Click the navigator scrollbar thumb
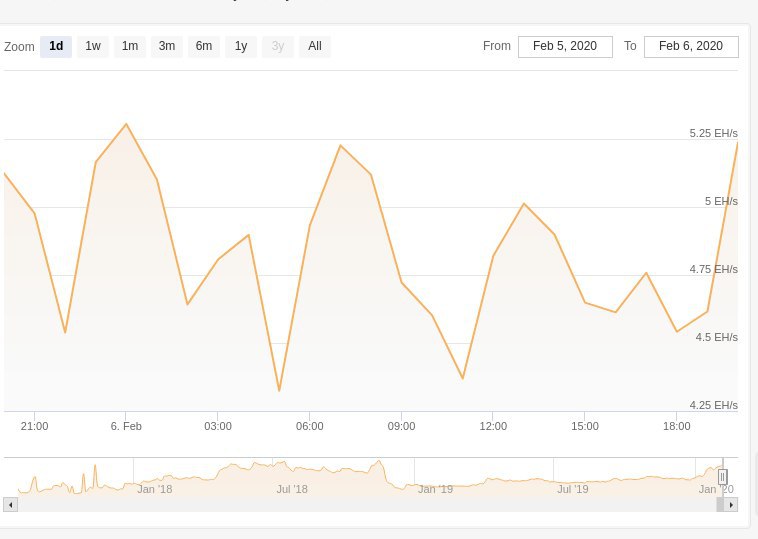 click(720, 505)
